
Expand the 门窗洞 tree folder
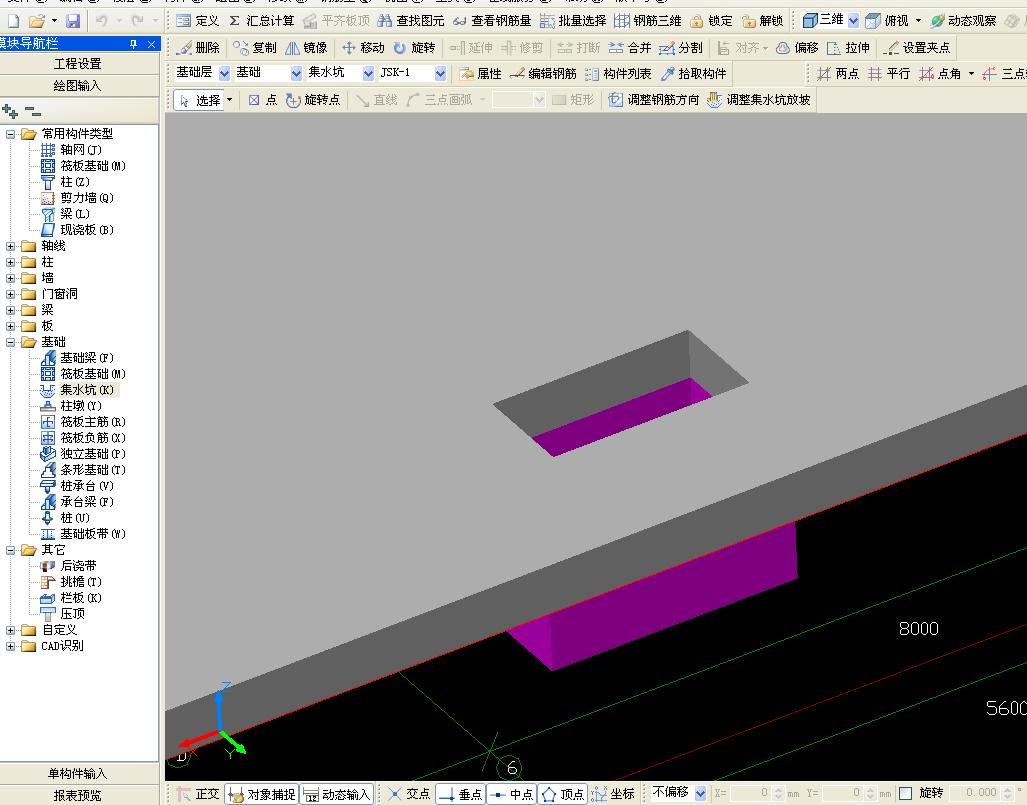coord(10,294)
